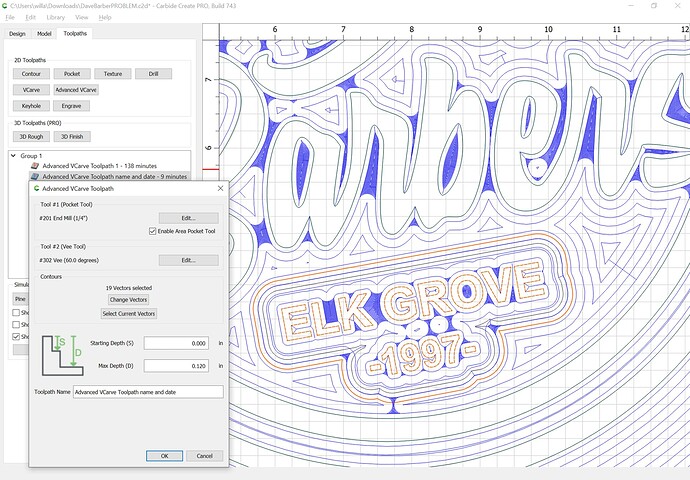Click the icon beside the name and date toolpath

[x=34, y=177]
